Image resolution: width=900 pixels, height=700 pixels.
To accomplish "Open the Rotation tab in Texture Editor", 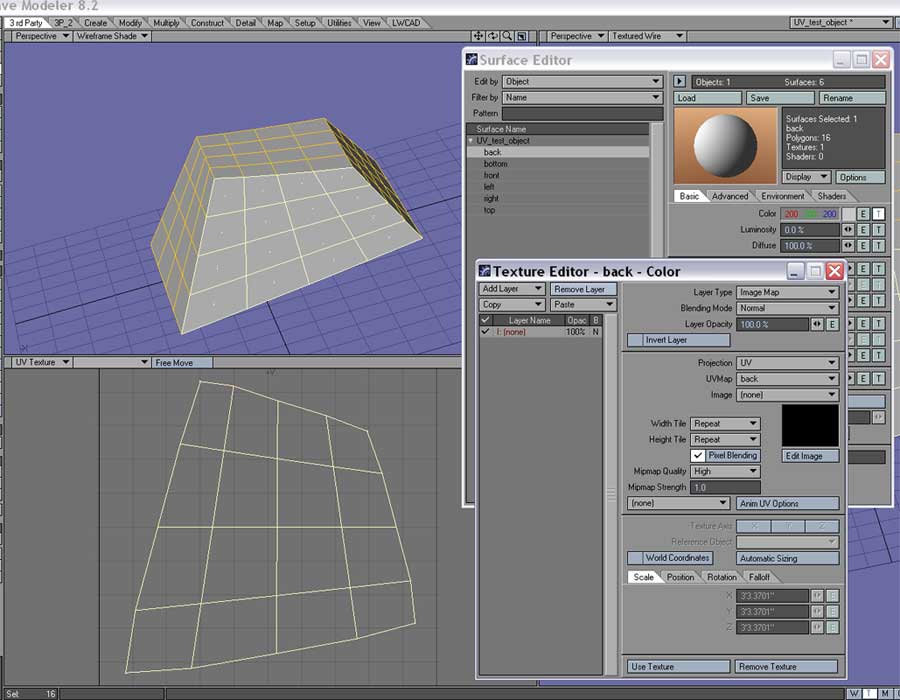I will pos(721,577).
